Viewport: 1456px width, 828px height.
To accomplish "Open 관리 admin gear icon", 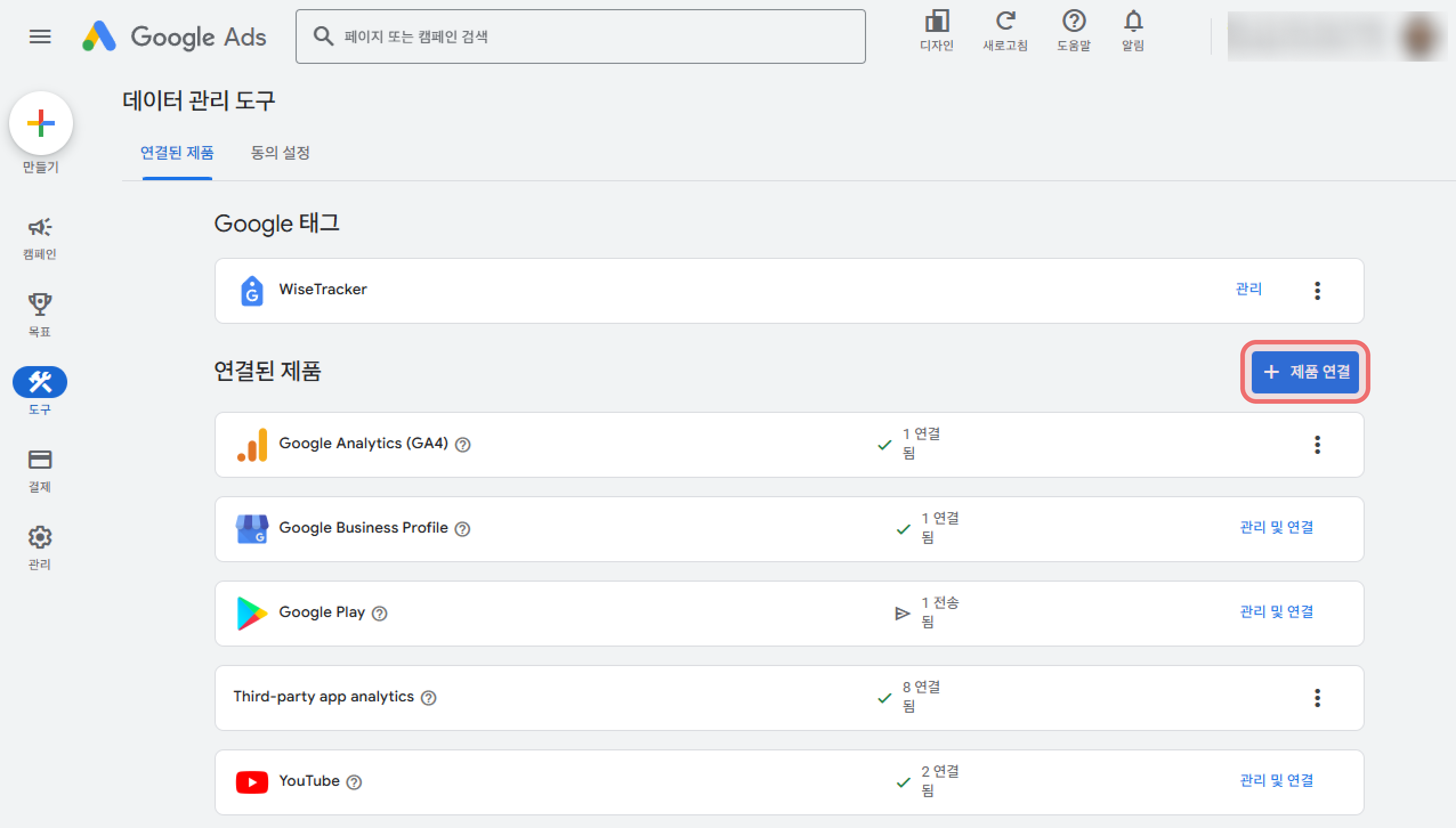I will 40,537.
